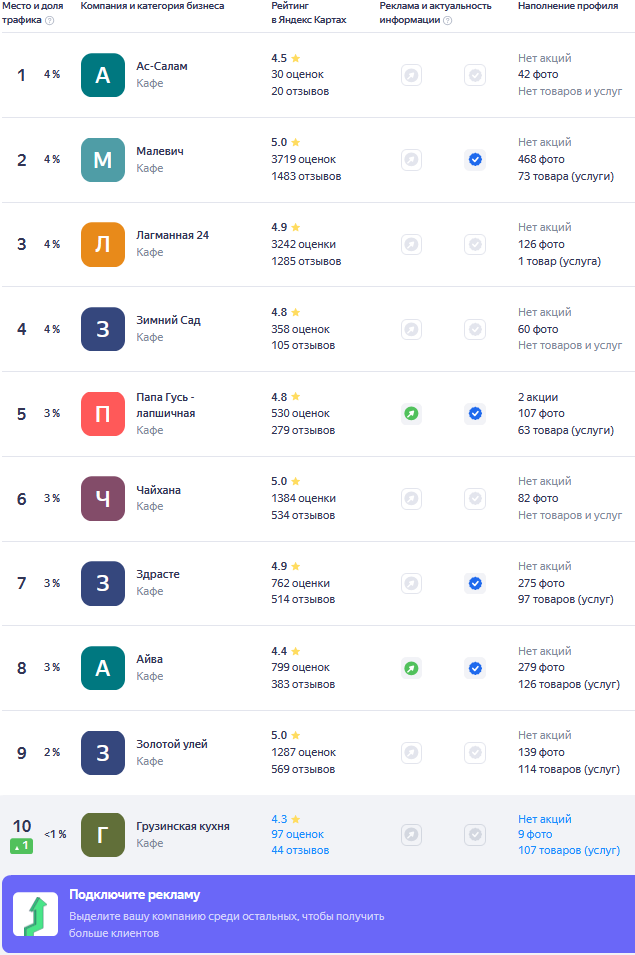635x955 pixels.
Task: Click the green arrow icon in ad banner
Action: tap(35, 914)
